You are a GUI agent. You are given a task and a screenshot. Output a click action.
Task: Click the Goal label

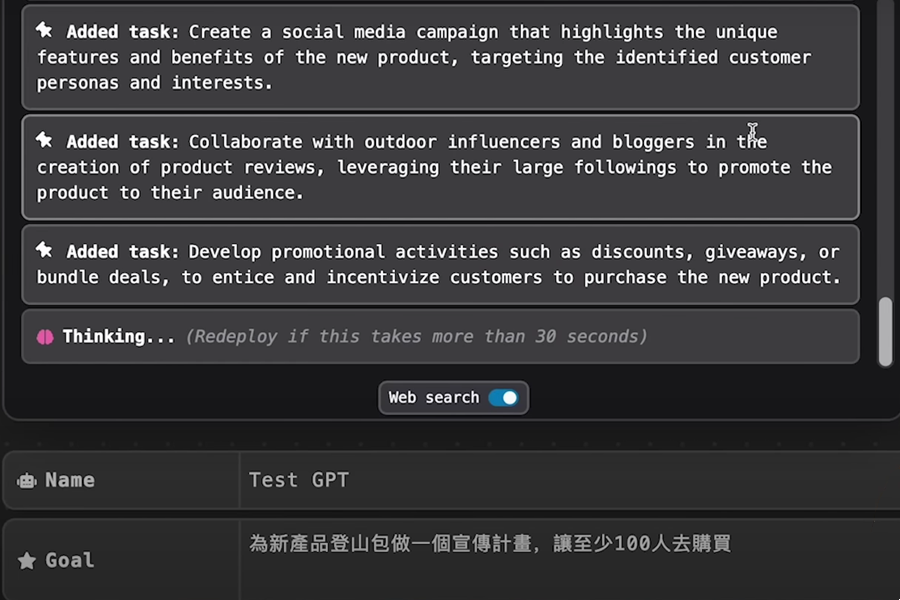point(70,560)
